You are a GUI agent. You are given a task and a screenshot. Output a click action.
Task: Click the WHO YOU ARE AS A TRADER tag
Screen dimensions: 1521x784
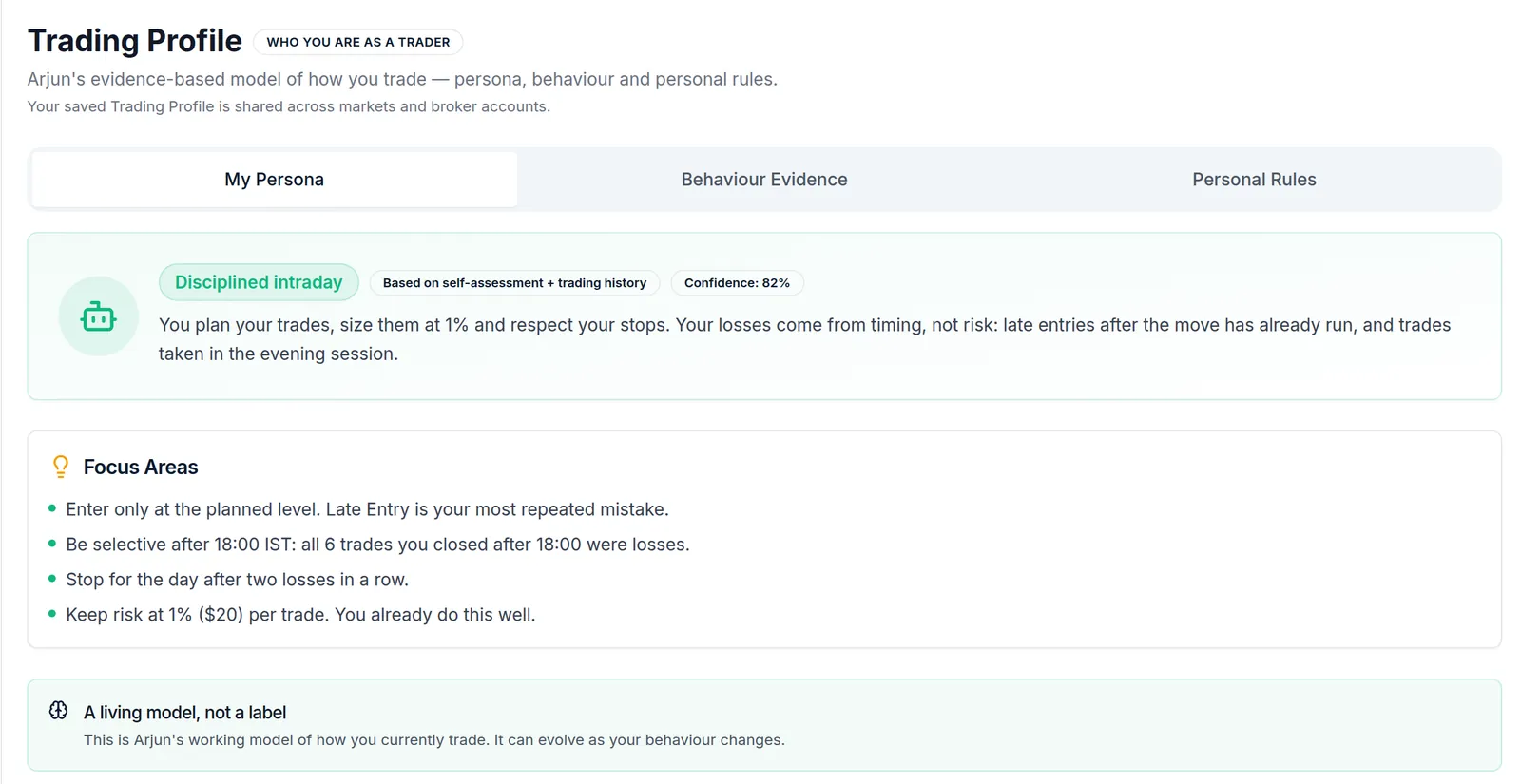(358, 42)
